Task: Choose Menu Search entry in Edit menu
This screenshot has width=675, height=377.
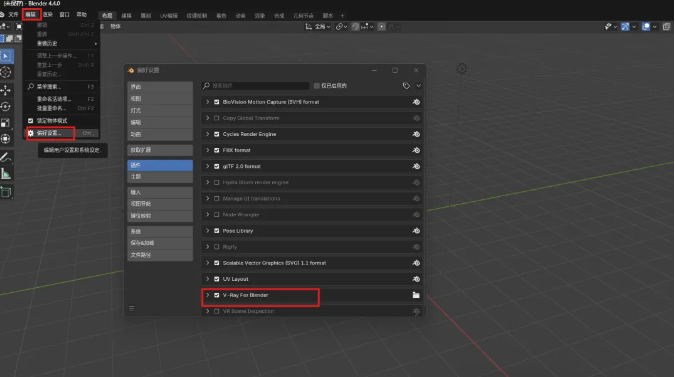Action: coord(62,87)
